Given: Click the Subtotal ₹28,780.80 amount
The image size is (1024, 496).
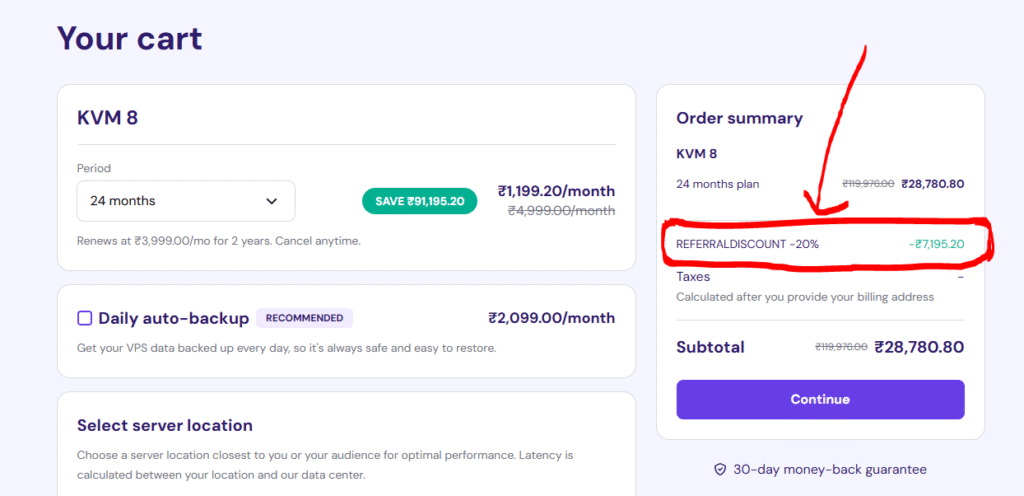Looking at the screenshot, I should click(918, 347).
